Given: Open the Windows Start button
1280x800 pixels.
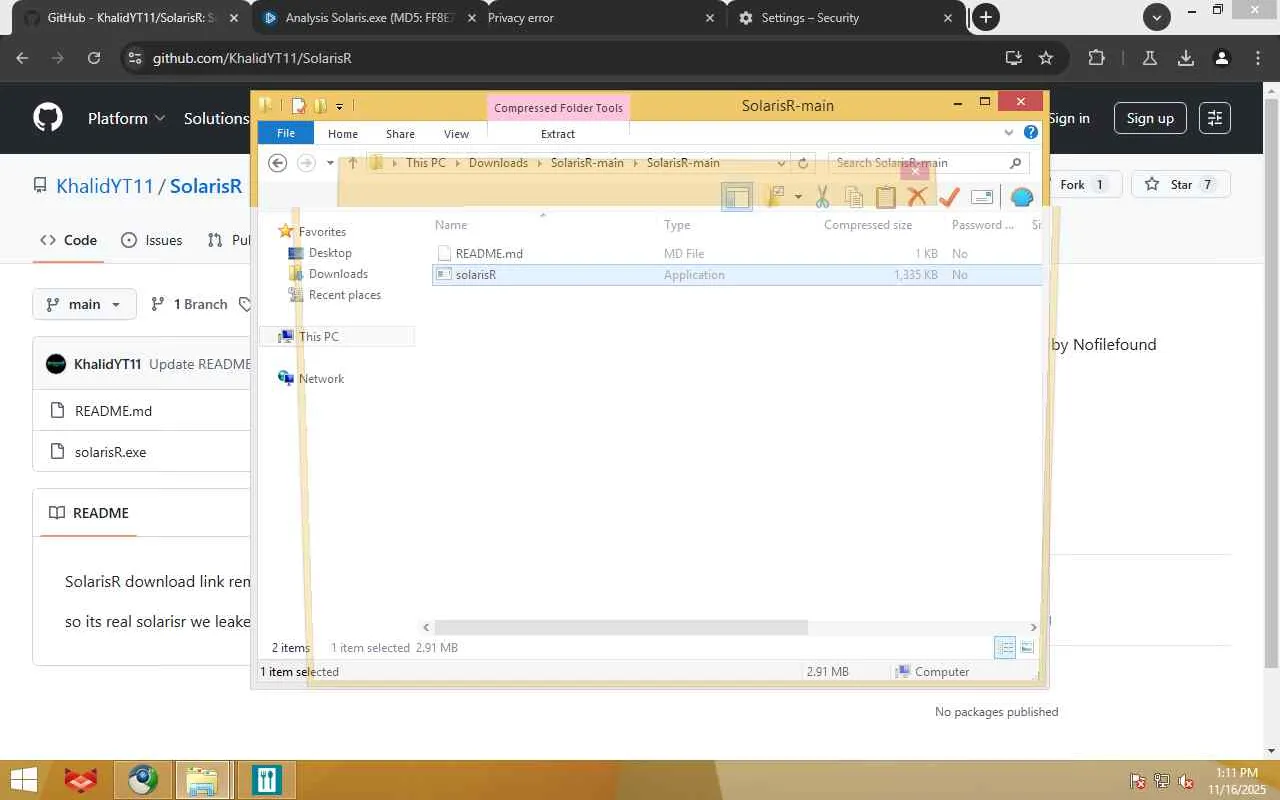Looking at the screenshot, I should (x=23, y=780).
